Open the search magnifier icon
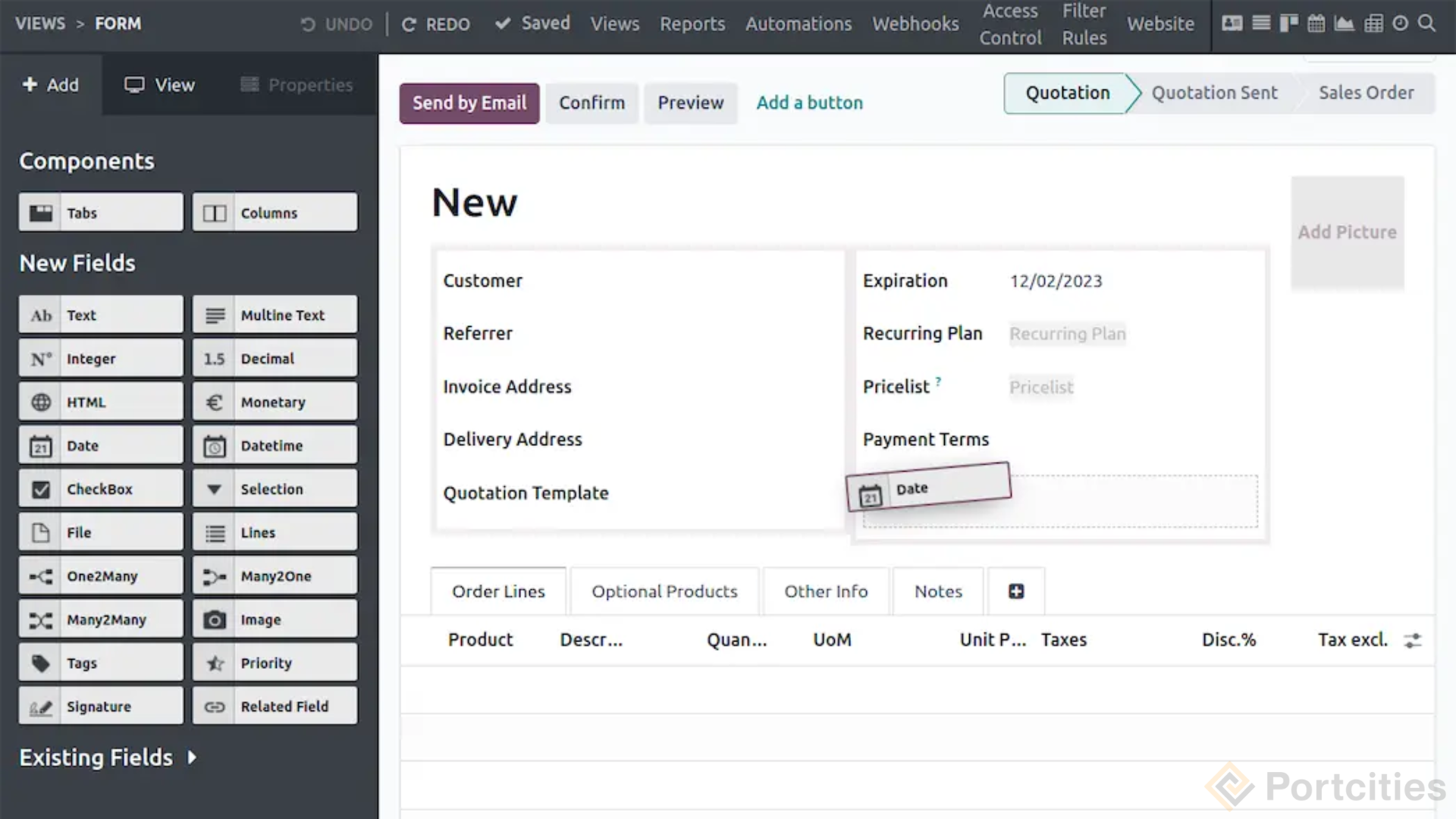Image resolution: width=1456 pixels, height=819 pixels. [x=1427, y=24]
